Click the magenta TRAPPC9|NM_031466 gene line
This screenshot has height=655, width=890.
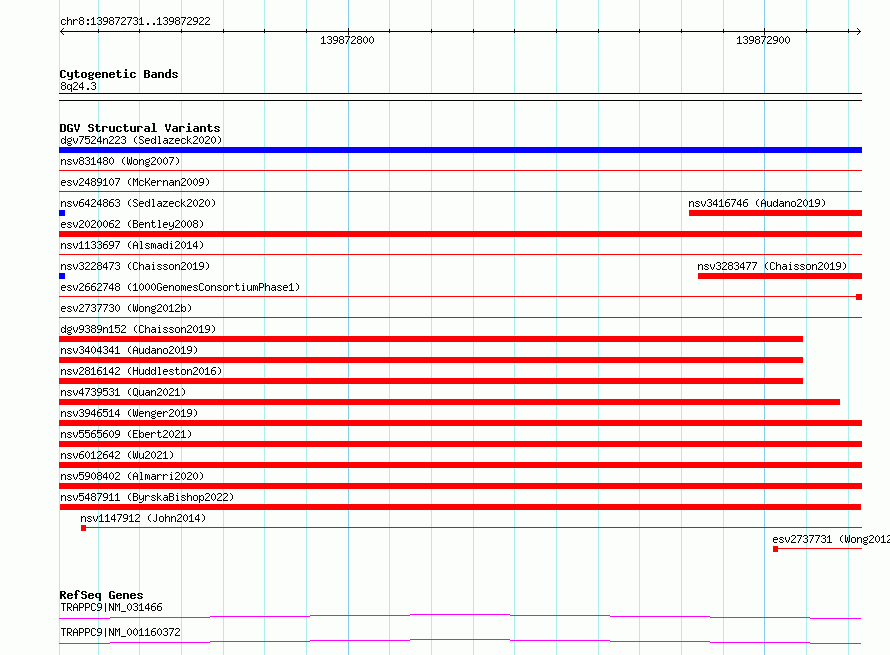460,616
